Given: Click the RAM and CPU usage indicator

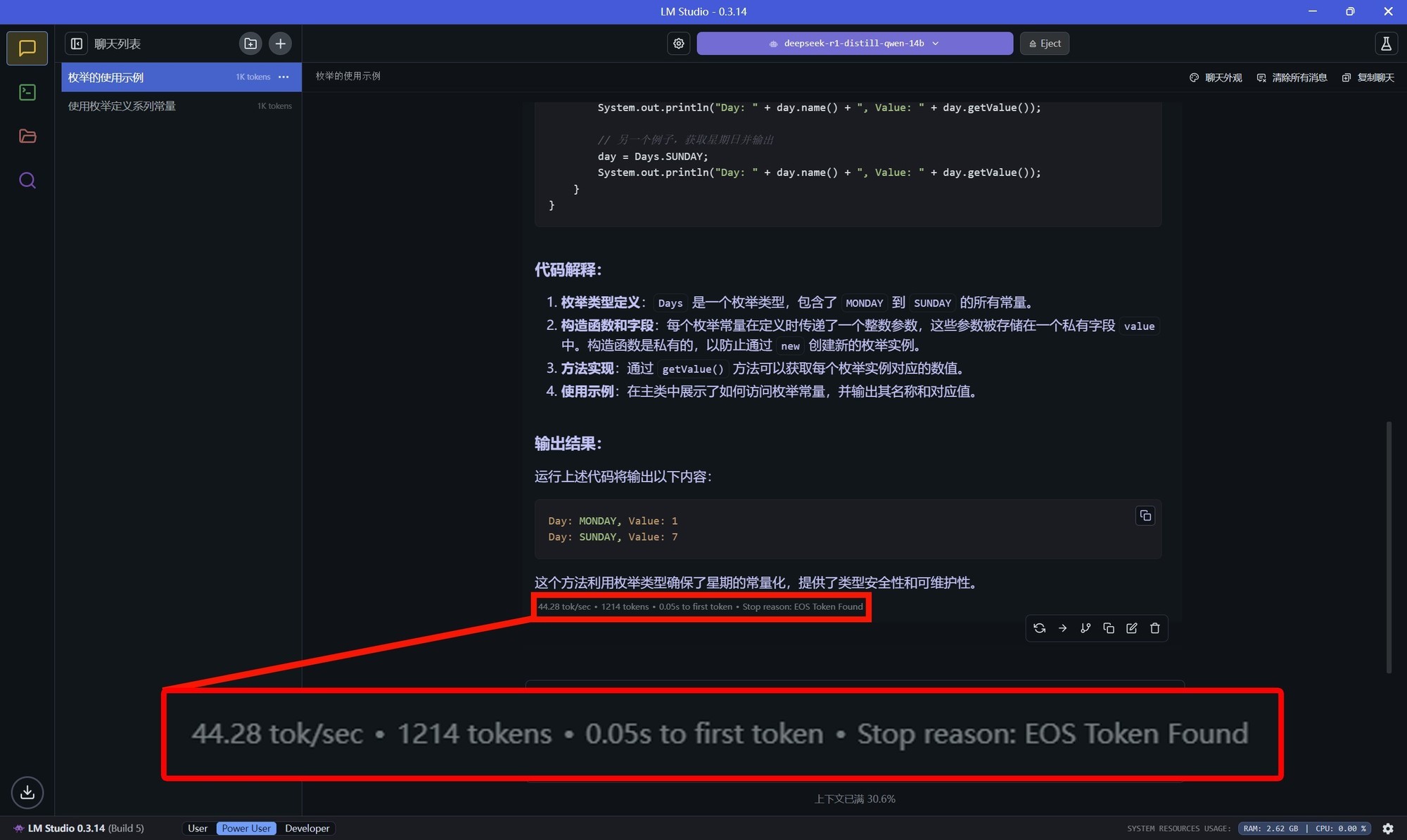Looking at the screenshot, I should (1304, 828).
